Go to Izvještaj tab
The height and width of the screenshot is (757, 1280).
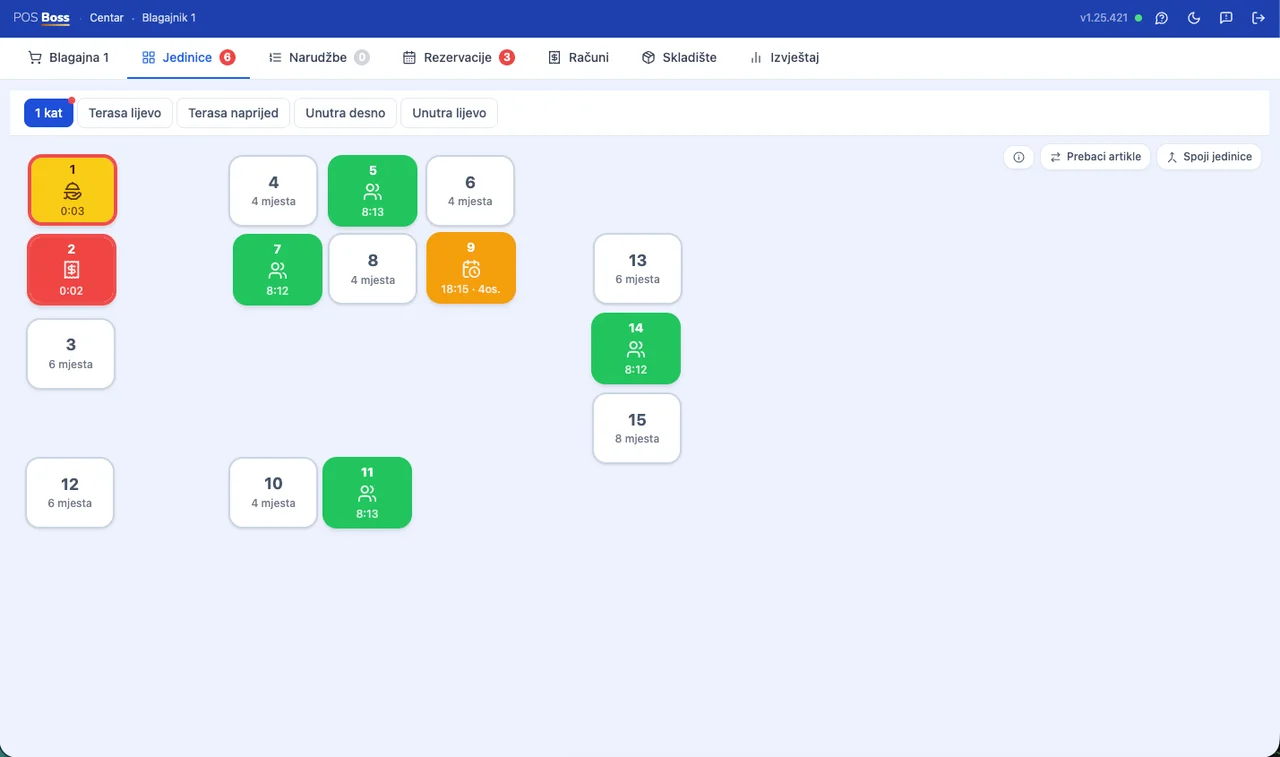784,58
